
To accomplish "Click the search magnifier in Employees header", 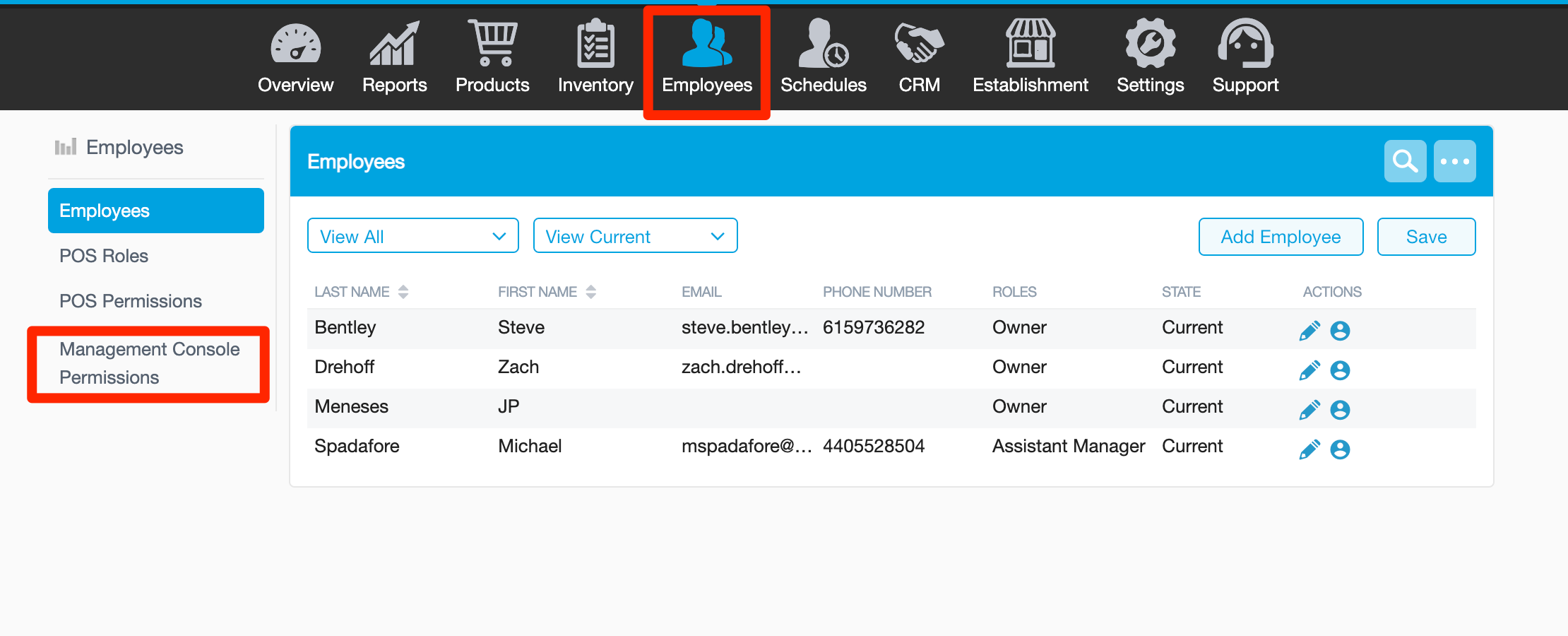I will point(1405,161).
